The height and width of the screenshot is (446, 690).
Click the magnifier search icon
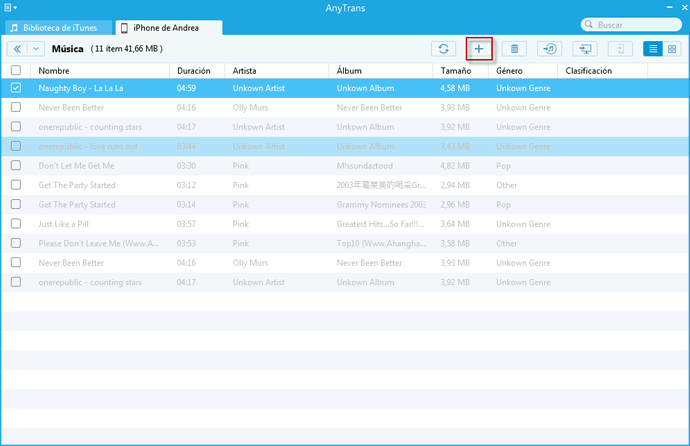(589, 25)
